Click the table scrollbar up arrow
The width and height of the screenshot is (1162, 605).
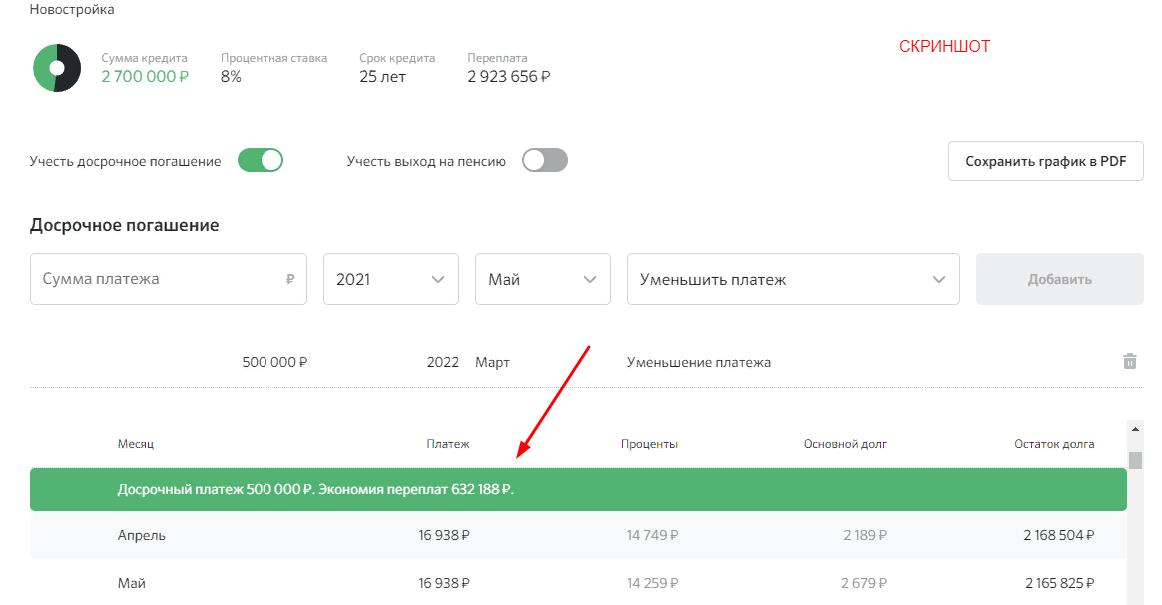pyautogui.click(x=1135, y=429)
